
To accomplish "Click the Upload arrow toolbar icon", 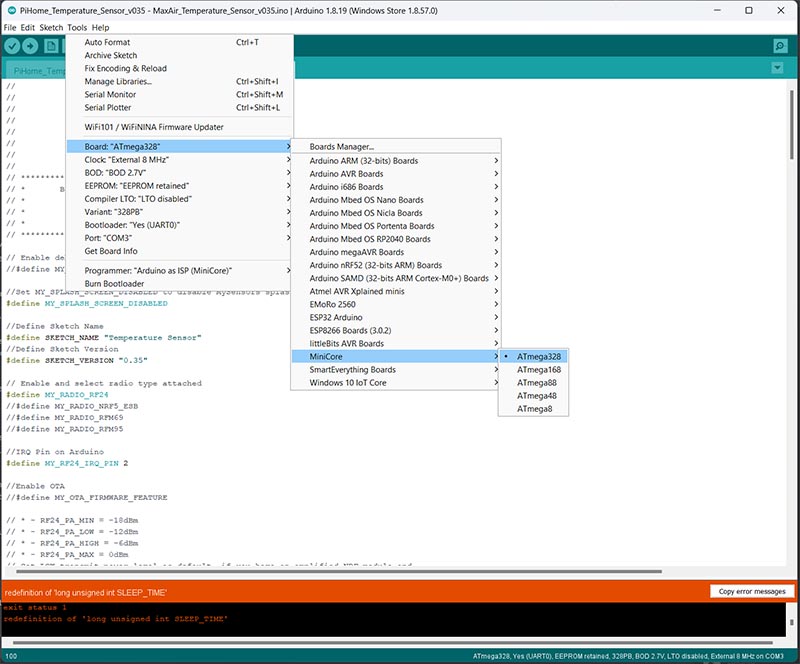I will click(x=31, y=46).
